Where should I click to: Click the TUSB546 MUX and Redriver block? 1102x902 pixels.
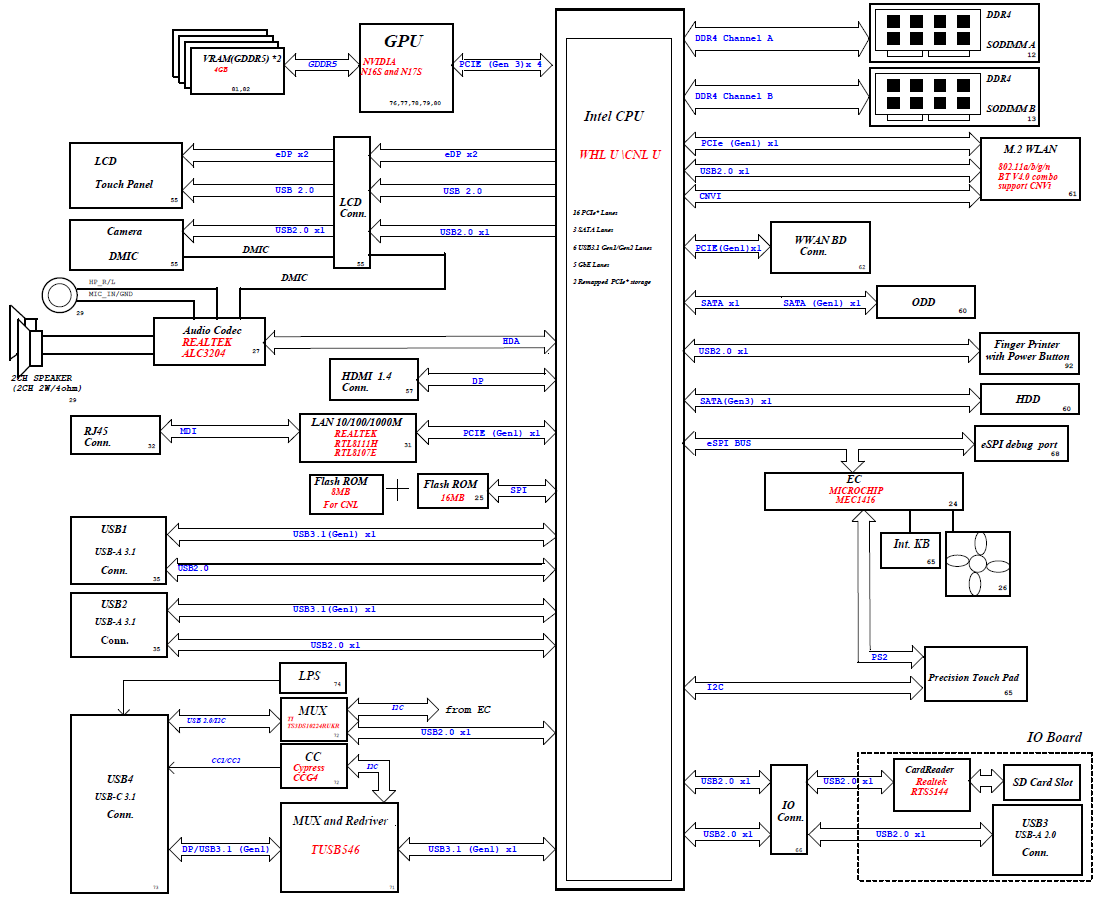pyautogui.click(x=339, y=846)
